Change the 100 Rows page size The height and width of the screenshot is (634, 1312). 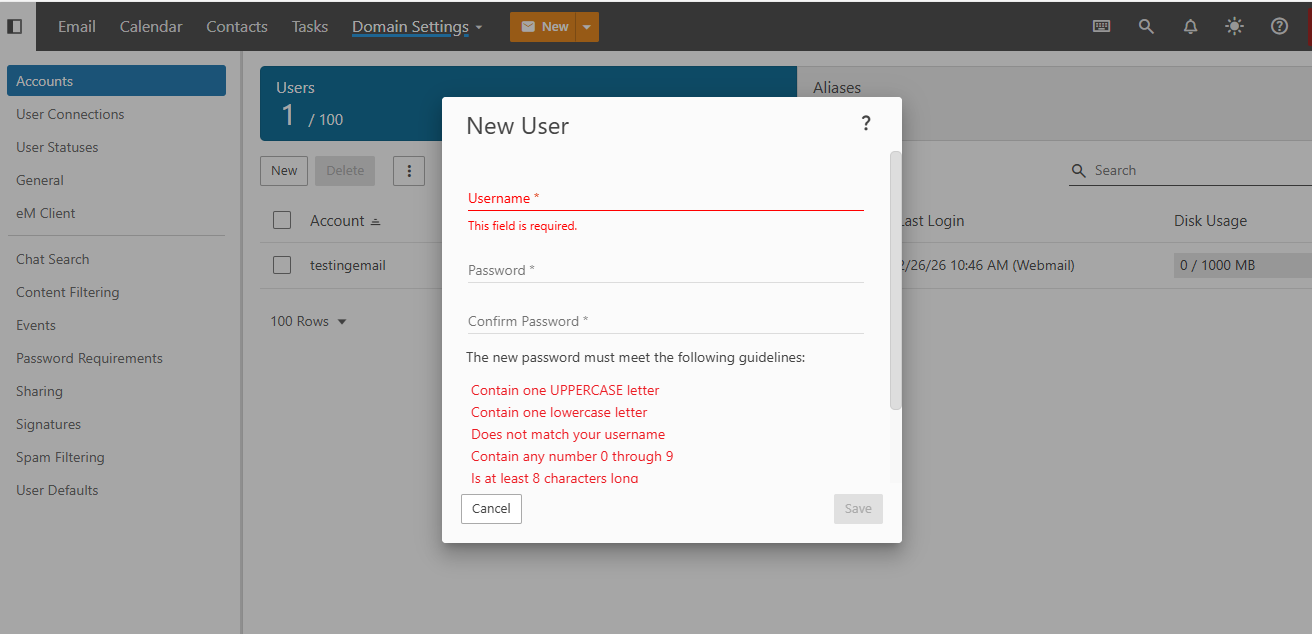[308, 322]
